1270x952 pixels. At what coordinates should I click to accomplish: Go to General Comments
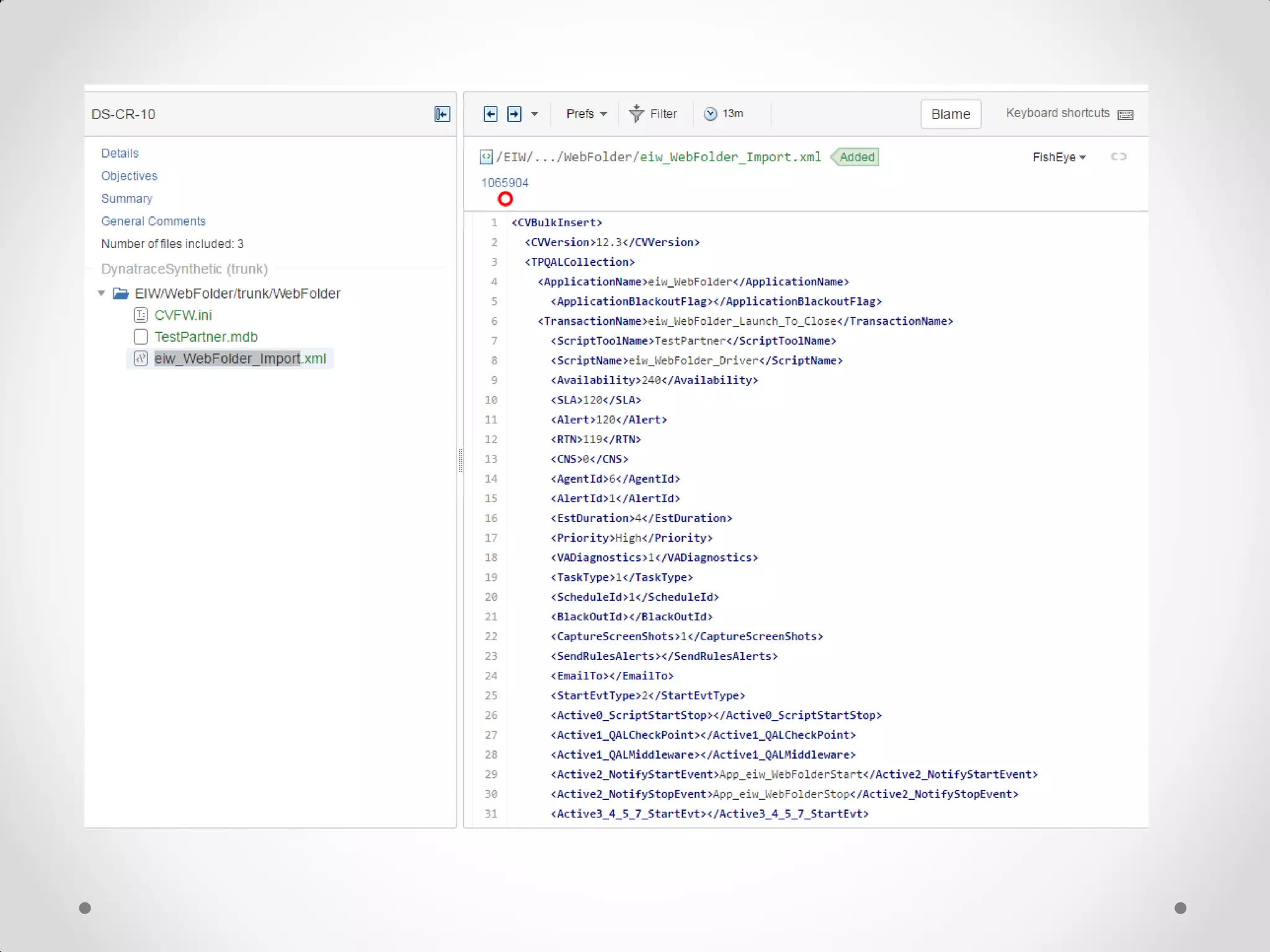(153, 221)
